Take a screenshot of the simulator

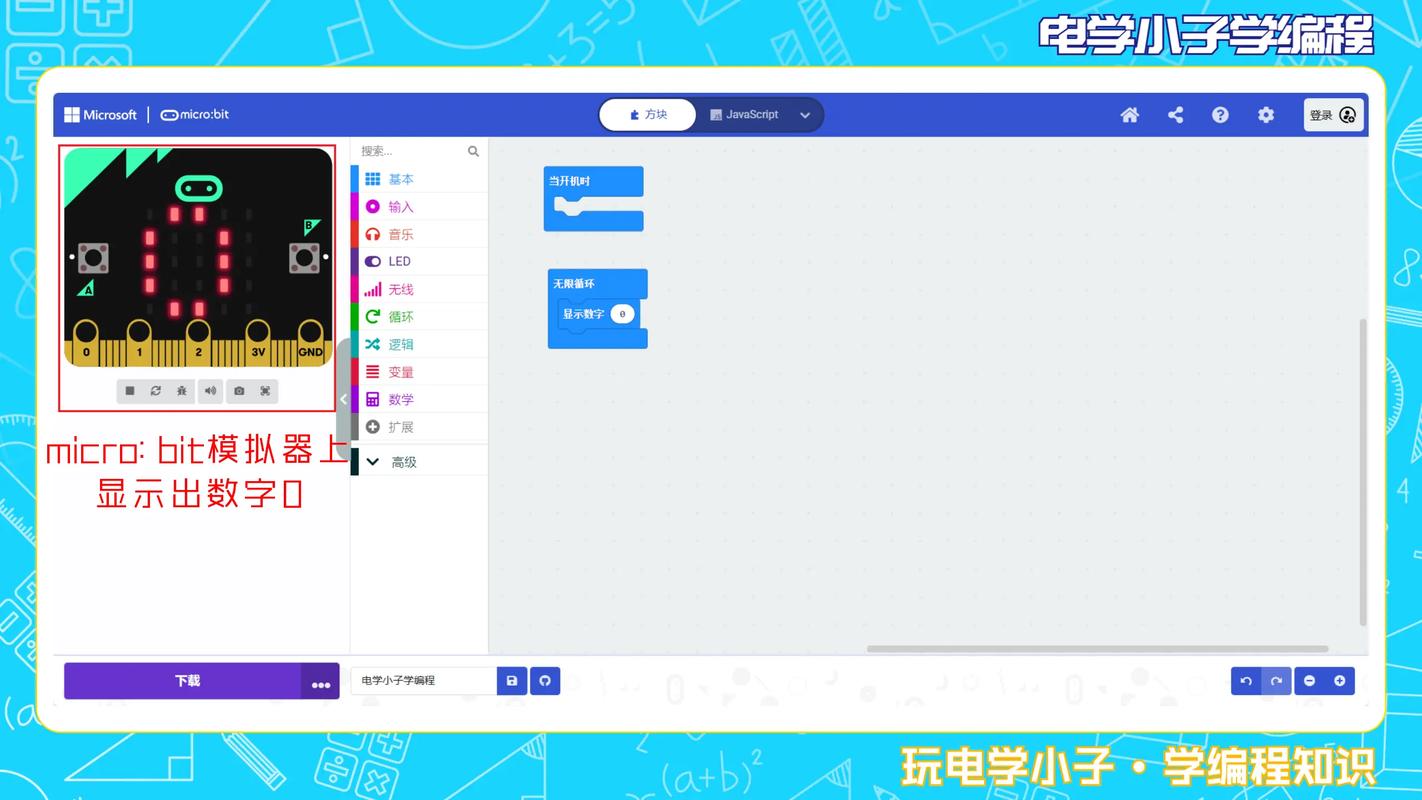(236, 390)
